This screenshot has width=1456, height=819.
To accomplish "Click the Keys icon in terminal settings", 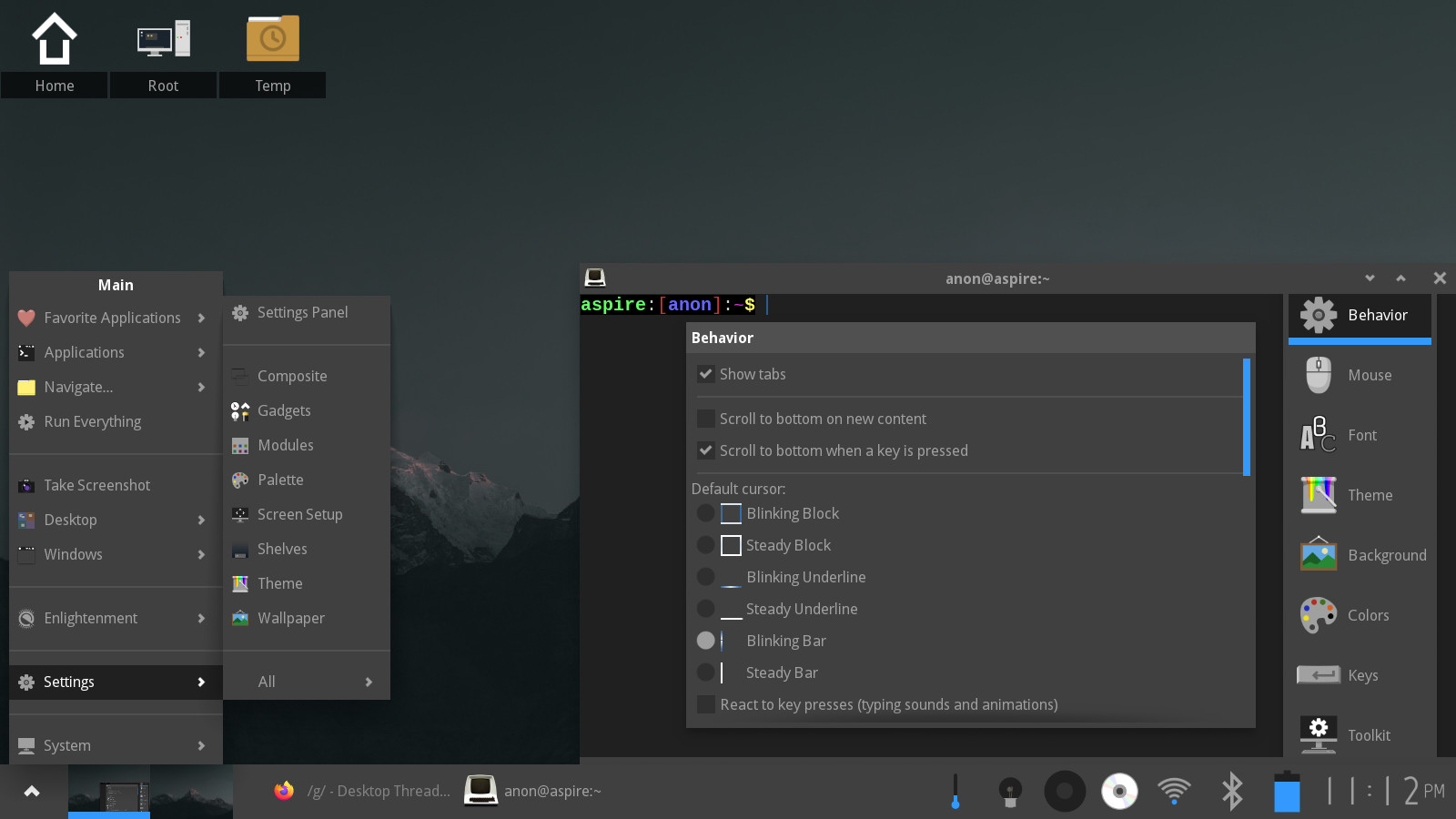I will 1319,675.
